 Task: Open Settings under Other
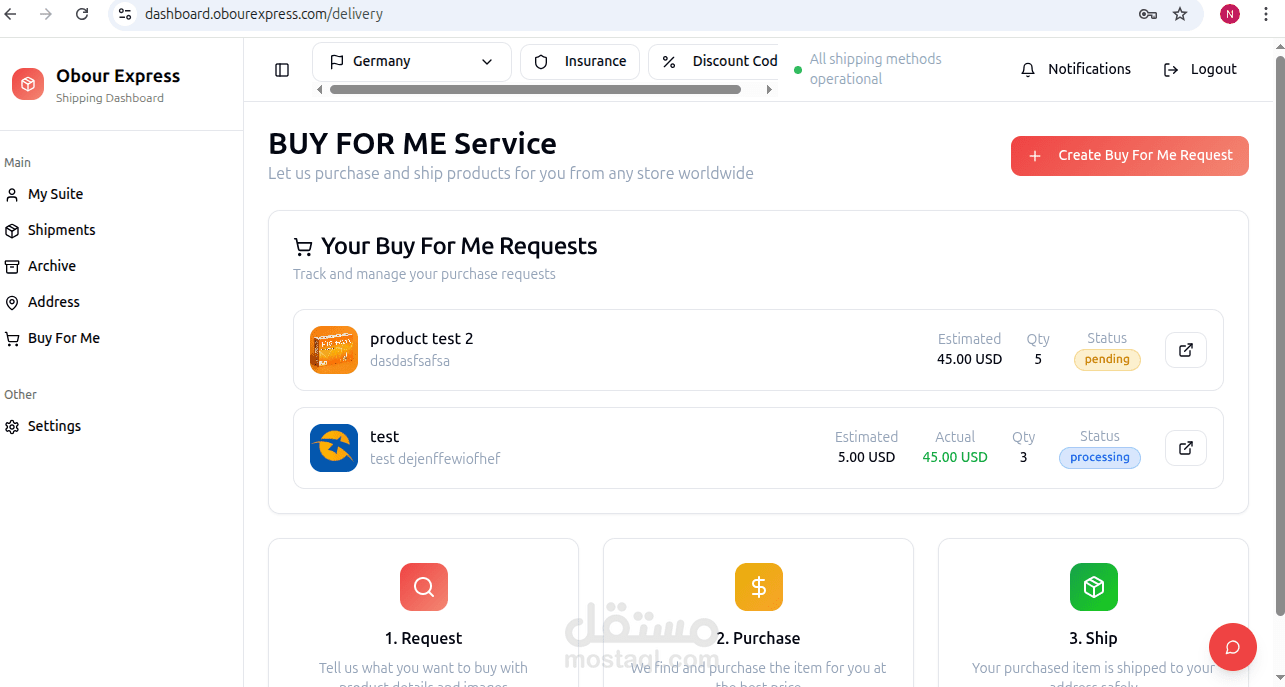pyautogui.click(x=55, y=426)
